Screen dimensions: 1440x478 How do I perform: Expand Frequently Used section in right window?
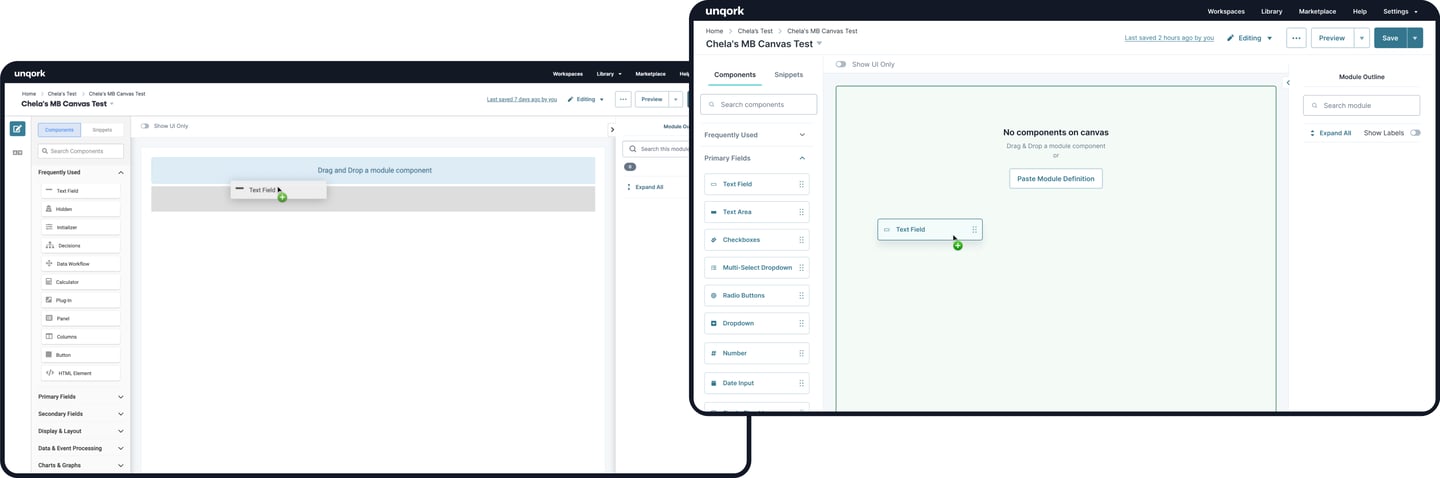[x=802, y=135]
